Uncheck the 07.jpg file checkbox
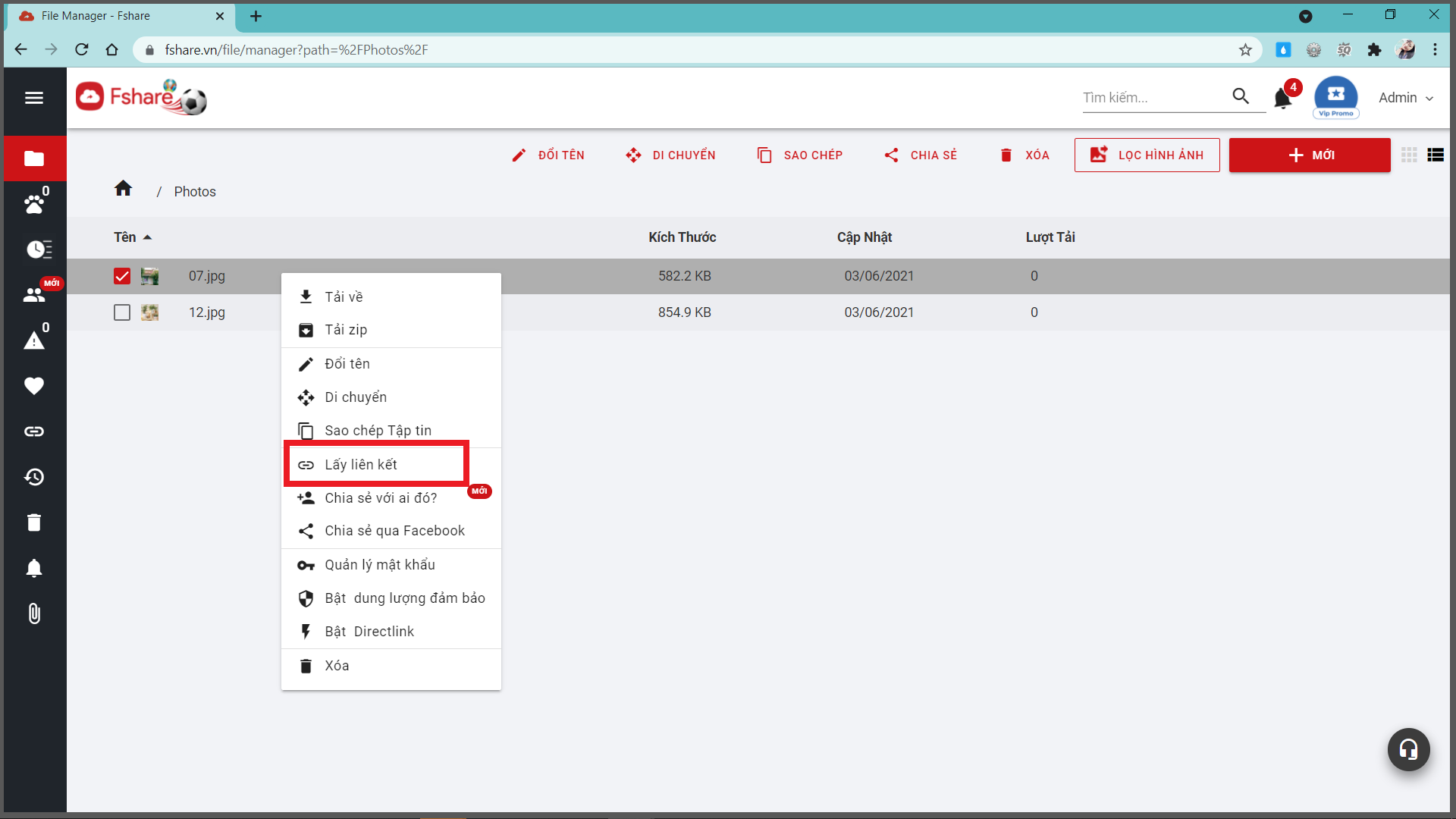 122,276
